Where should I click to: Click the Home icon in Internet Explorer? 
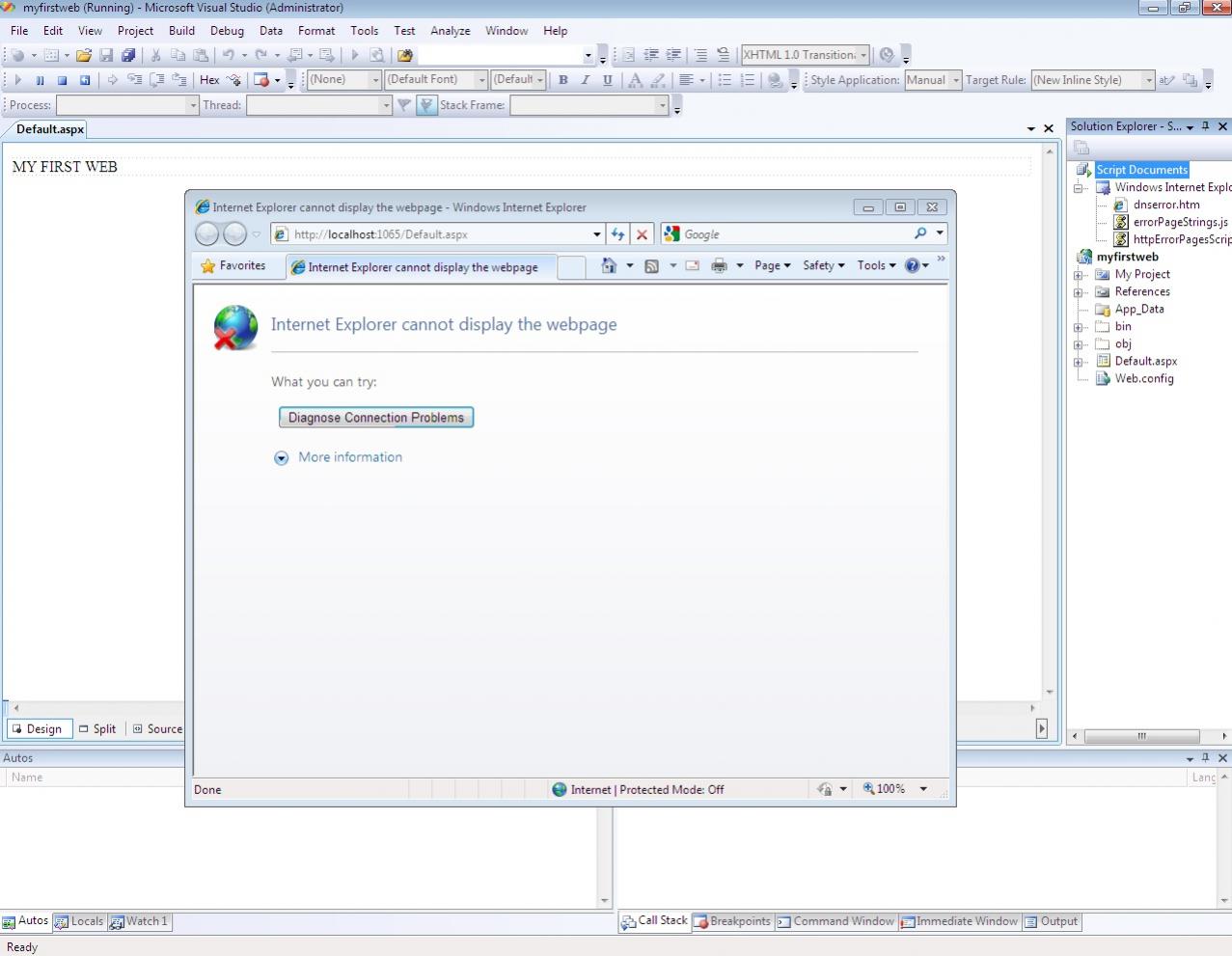609,266
